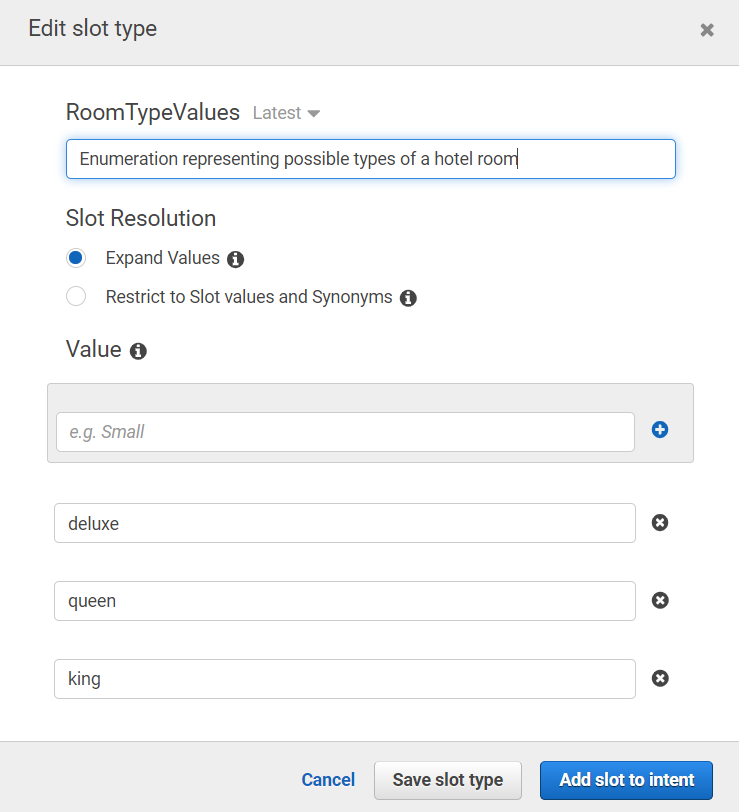The width and height of the screenshot is (739, 812).
Task: Remove the king slot value
Action: pos(660,678)
